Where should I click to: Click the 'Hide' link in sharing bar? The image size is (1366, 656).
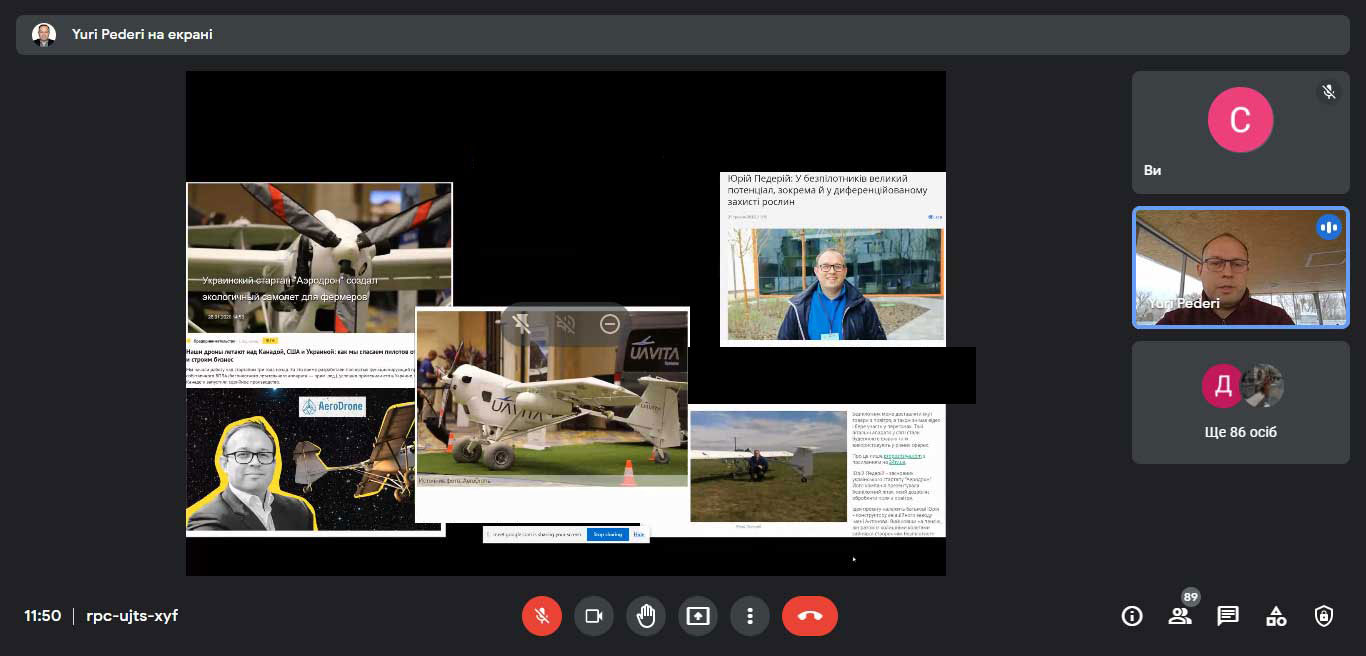(638, 534)
